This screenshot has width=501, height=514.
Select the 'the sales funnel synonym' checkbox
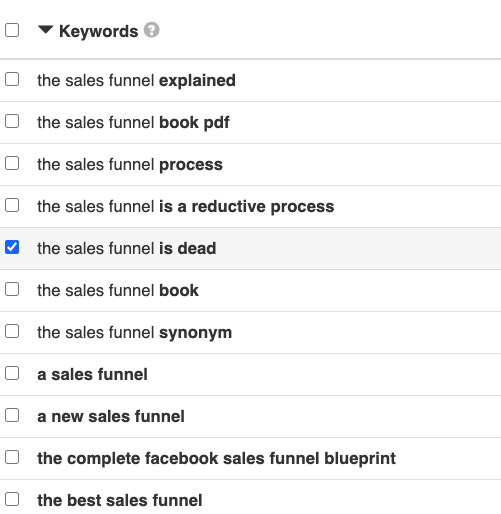(x=12, y=331)
